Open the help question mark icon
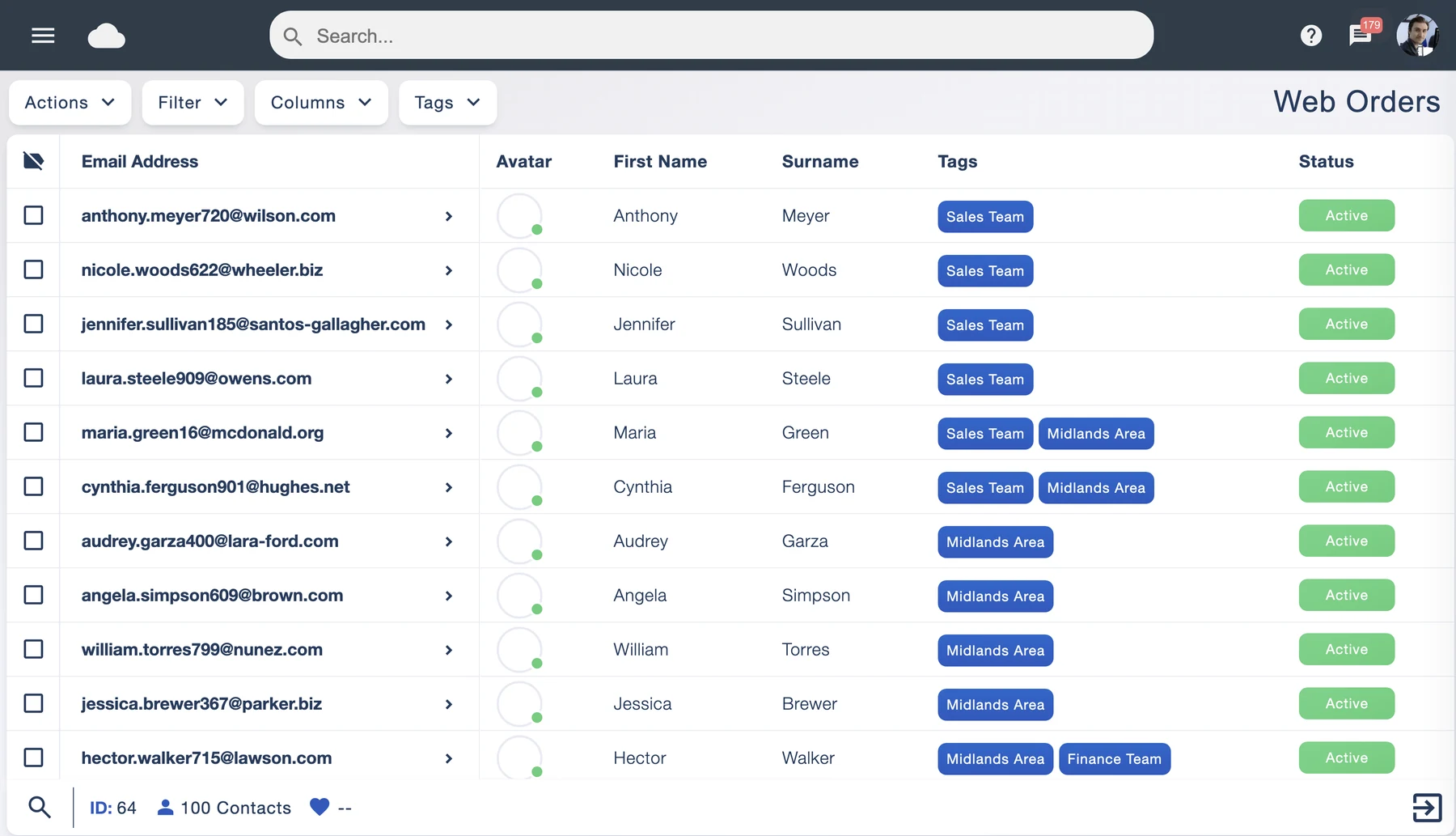The height and width of the screenshot is (836, 1456). (x=1311, y=36)
